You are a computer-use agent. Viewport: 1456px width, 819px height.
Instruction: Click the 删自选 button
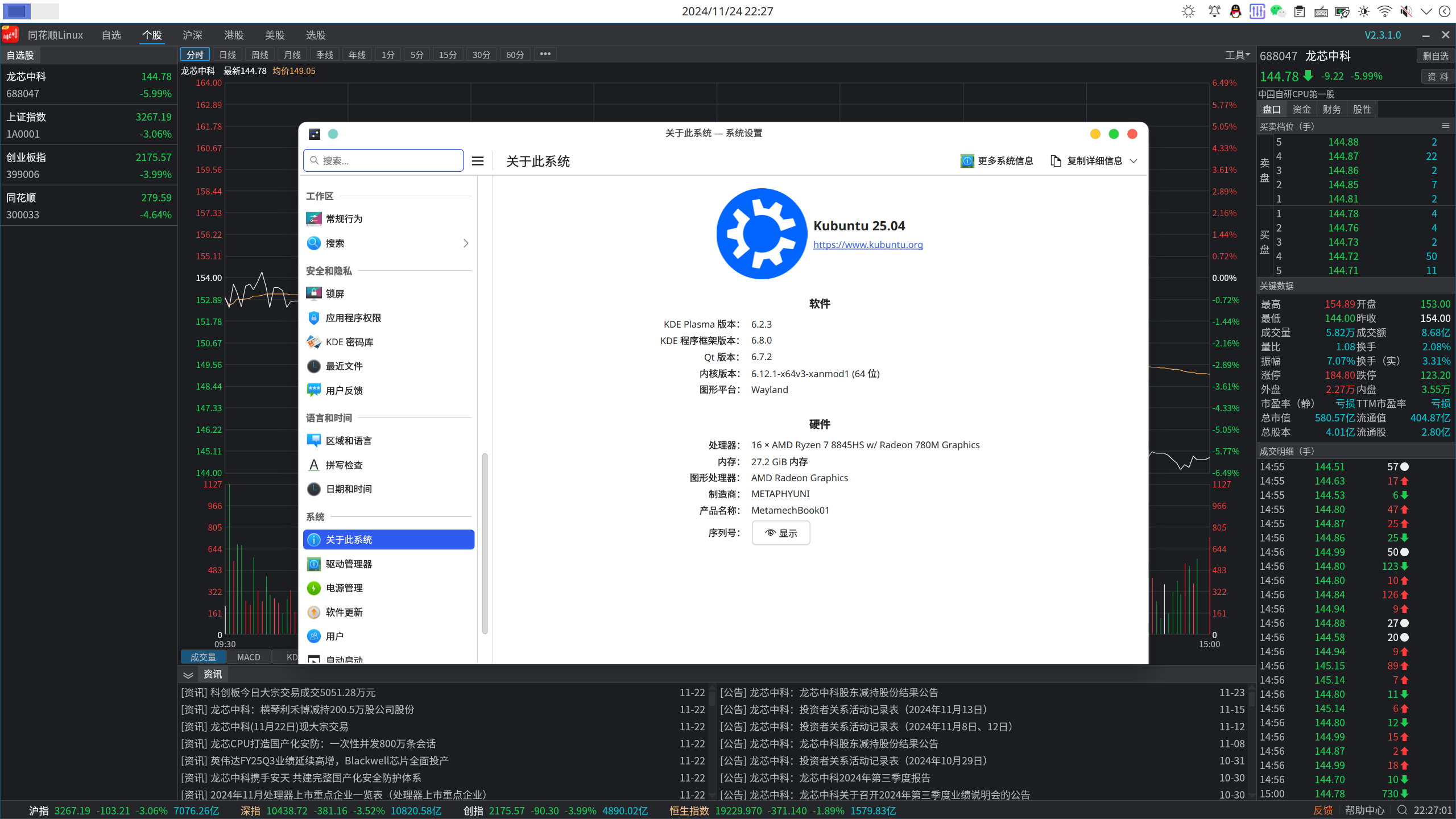(x=1436, y=56)
